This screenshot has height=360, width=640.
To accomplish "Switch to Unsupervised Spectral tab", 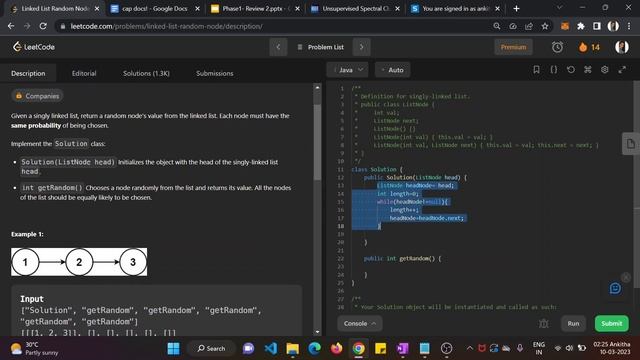I will coord(355,9).
